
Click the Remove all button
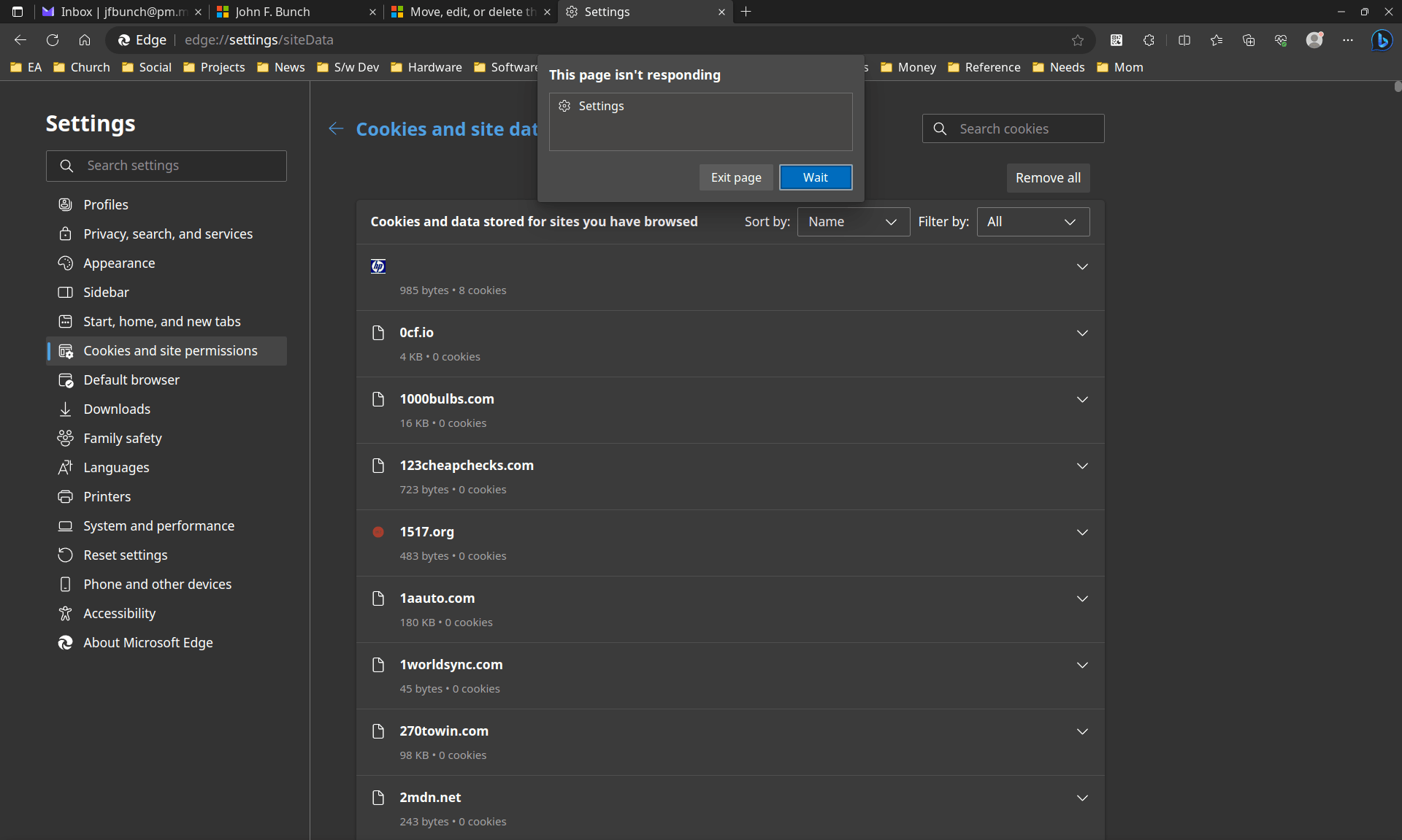[1047, 178]
